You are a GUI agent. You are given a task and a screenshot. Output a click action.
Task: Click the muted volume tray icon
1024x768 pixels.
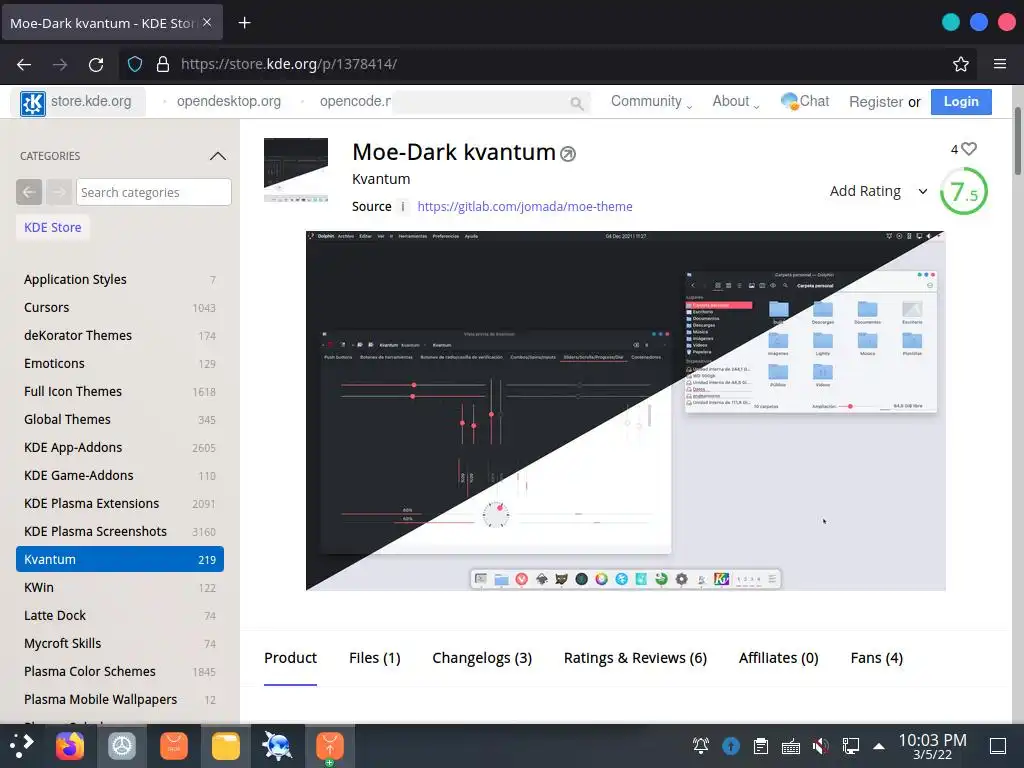820,745
